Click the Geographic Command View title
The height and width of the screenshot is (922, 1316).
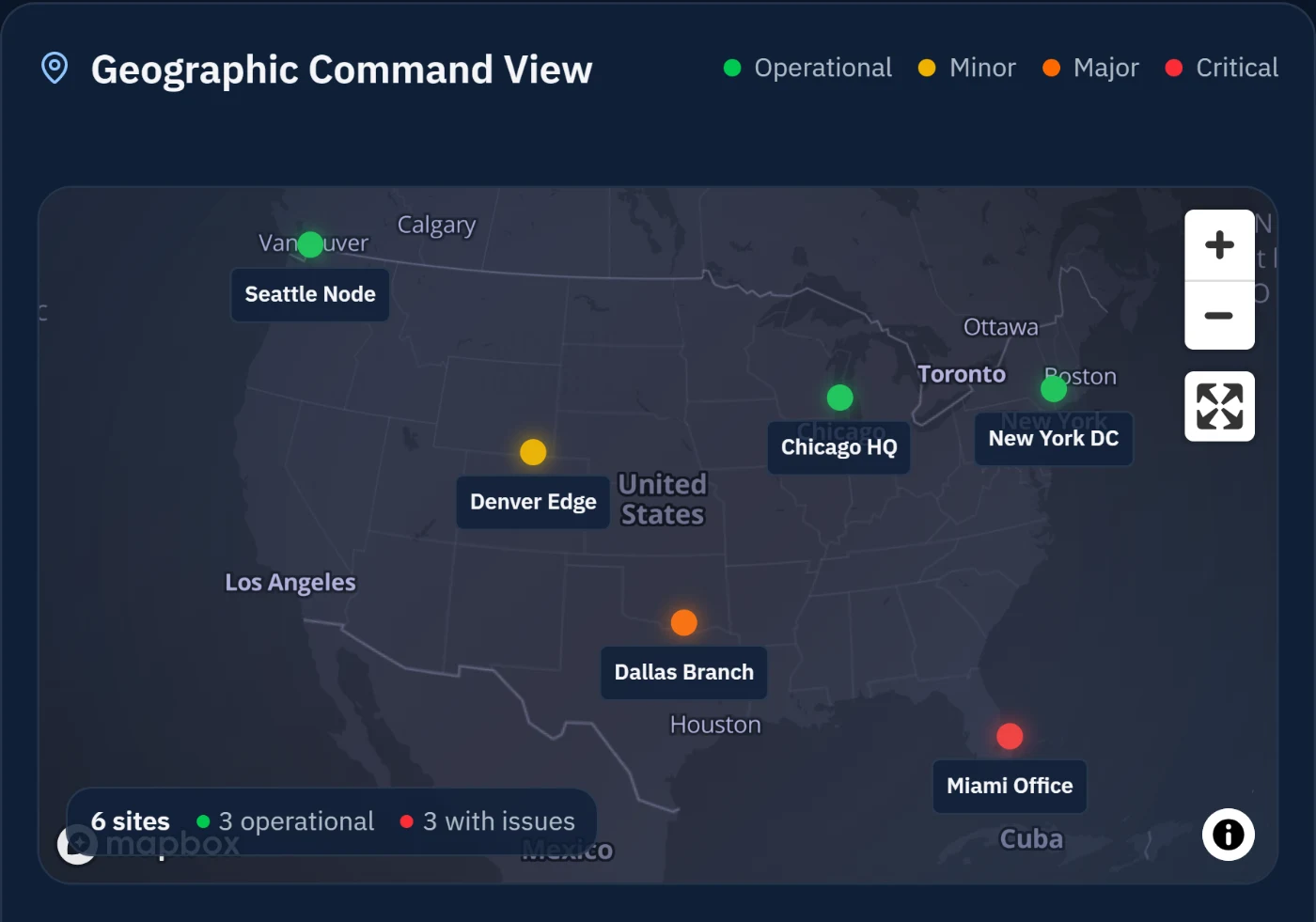[342, 70]
